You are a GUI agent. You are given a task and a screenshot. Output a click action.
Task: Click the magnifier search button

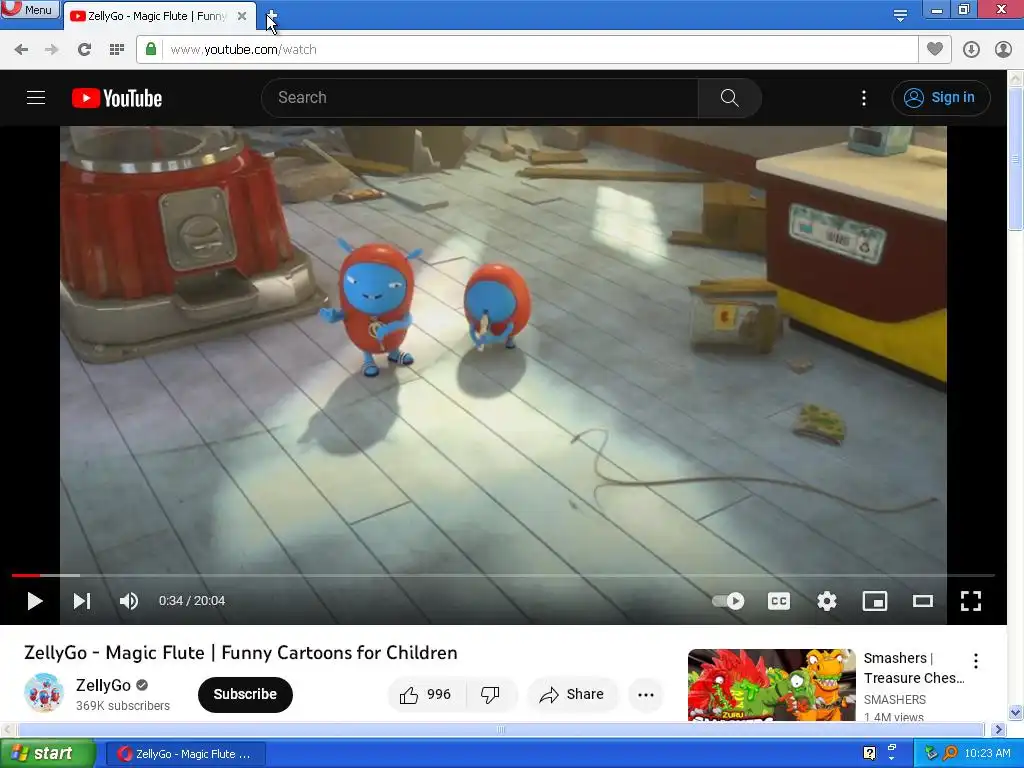coord(729,98)
